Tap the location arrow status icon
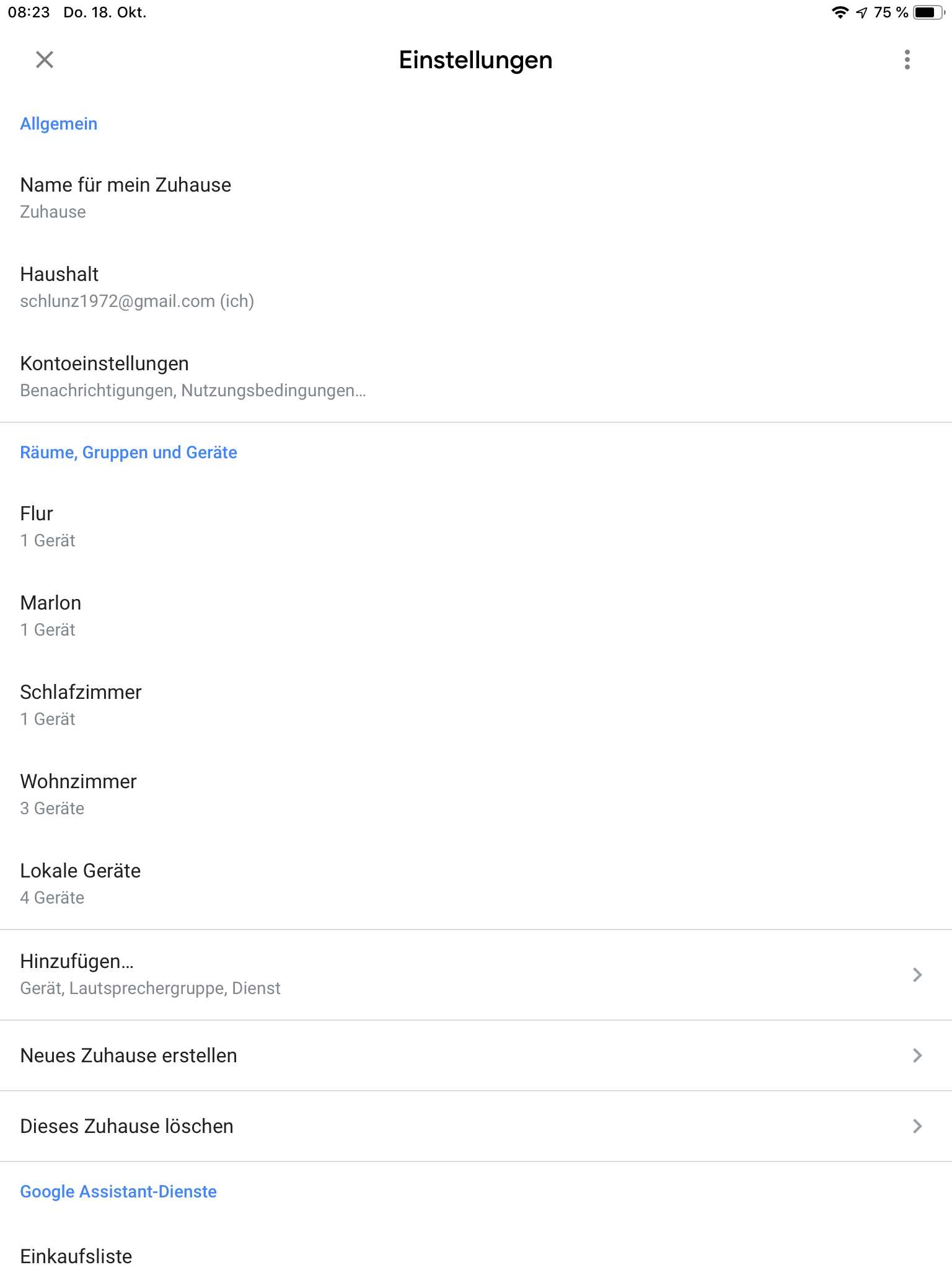Screen dimensions: 952x1270 862,12
